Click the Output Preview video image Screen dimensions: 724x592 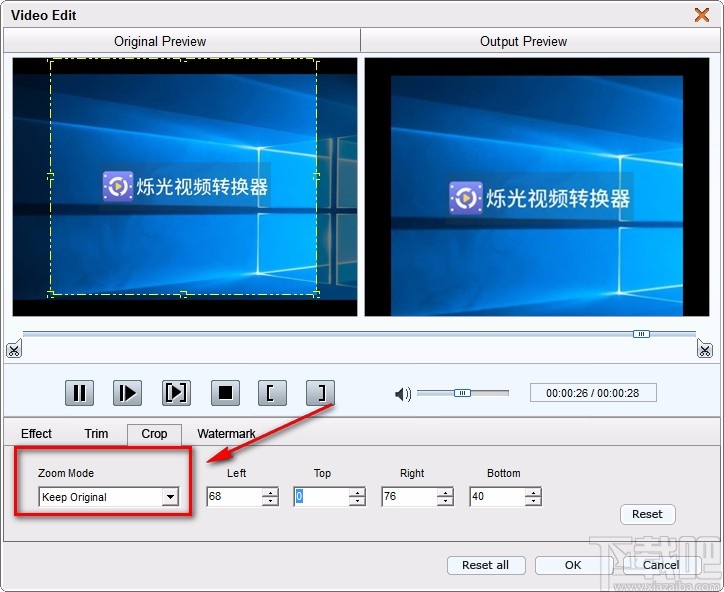(x=537, y=187)
